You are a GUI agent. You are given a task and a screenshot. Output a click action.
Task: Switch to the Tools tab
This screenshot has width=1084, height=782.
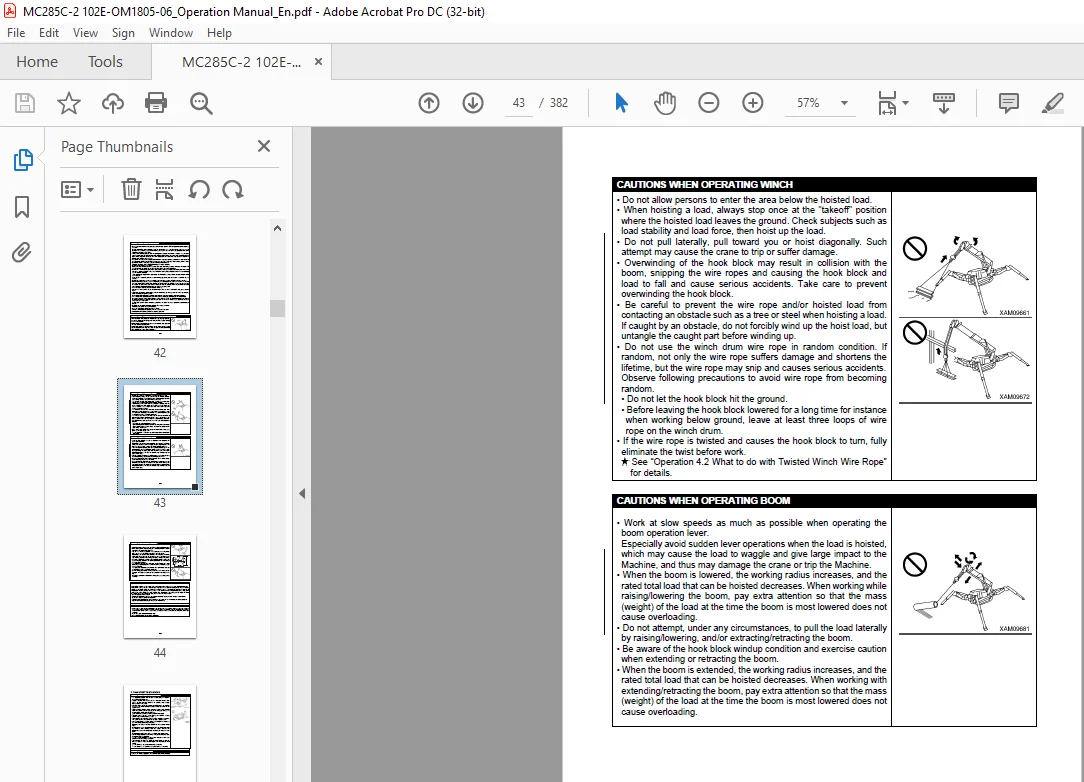click(x=105, y=62)
